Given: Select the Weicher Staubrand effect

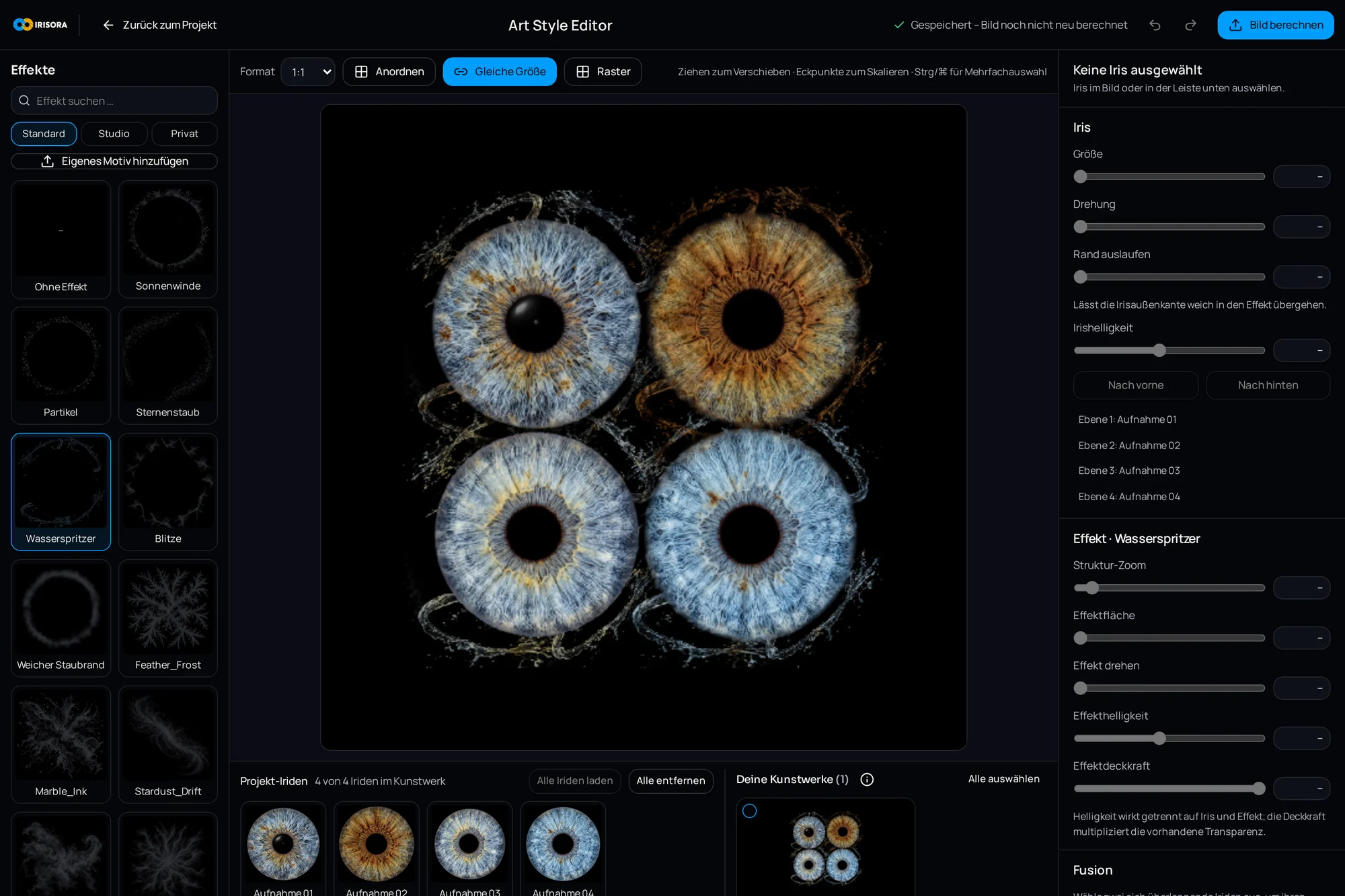Looking at the screenshot, I should 61,618.
